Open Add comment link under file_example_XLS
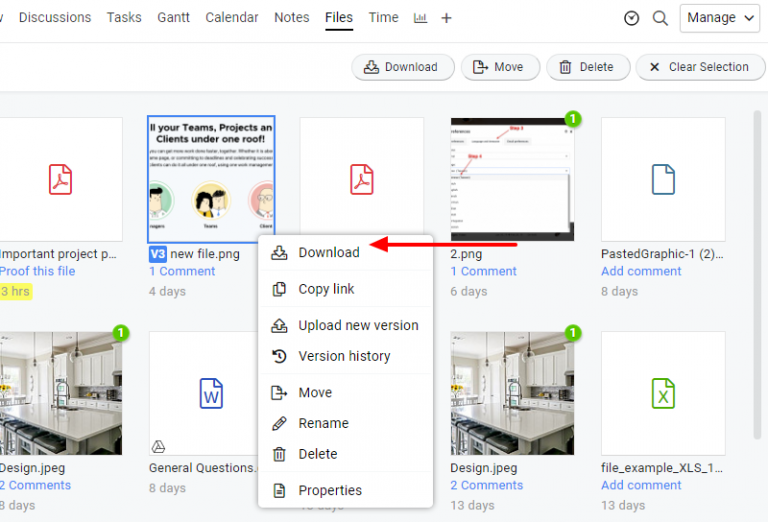 click(x=641, y=485)
